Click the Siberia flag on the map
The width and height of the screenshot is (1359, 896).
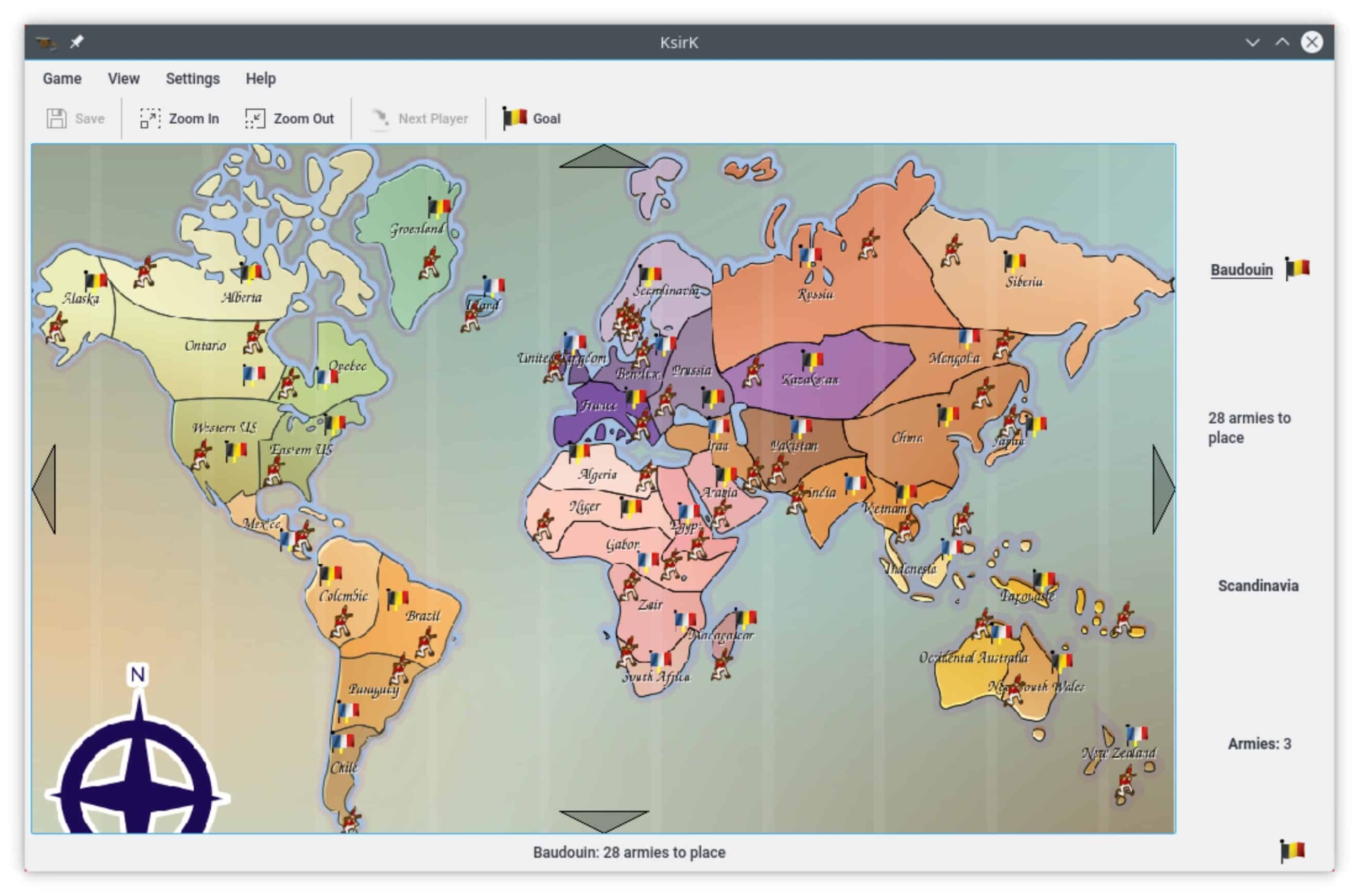[1014, 262]
